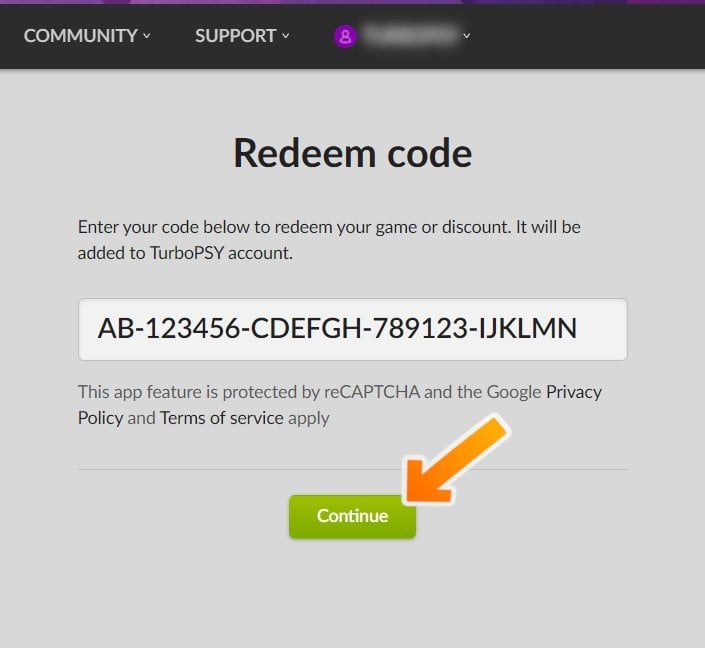Click the green Continue button

point(352,516)
